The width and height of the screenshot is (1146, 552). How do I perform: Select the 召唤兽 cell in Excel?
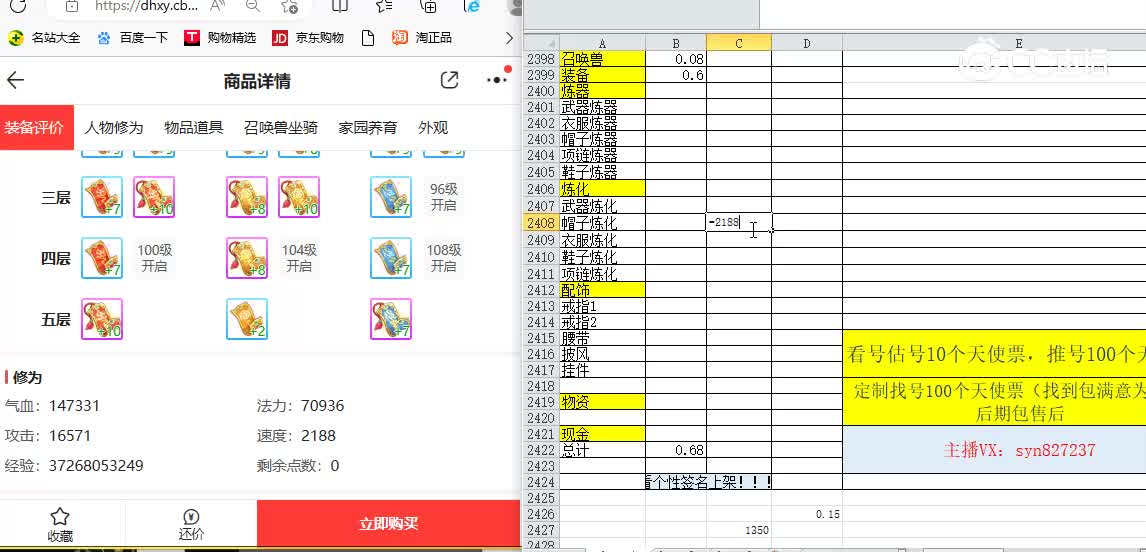tap(602, 58)
